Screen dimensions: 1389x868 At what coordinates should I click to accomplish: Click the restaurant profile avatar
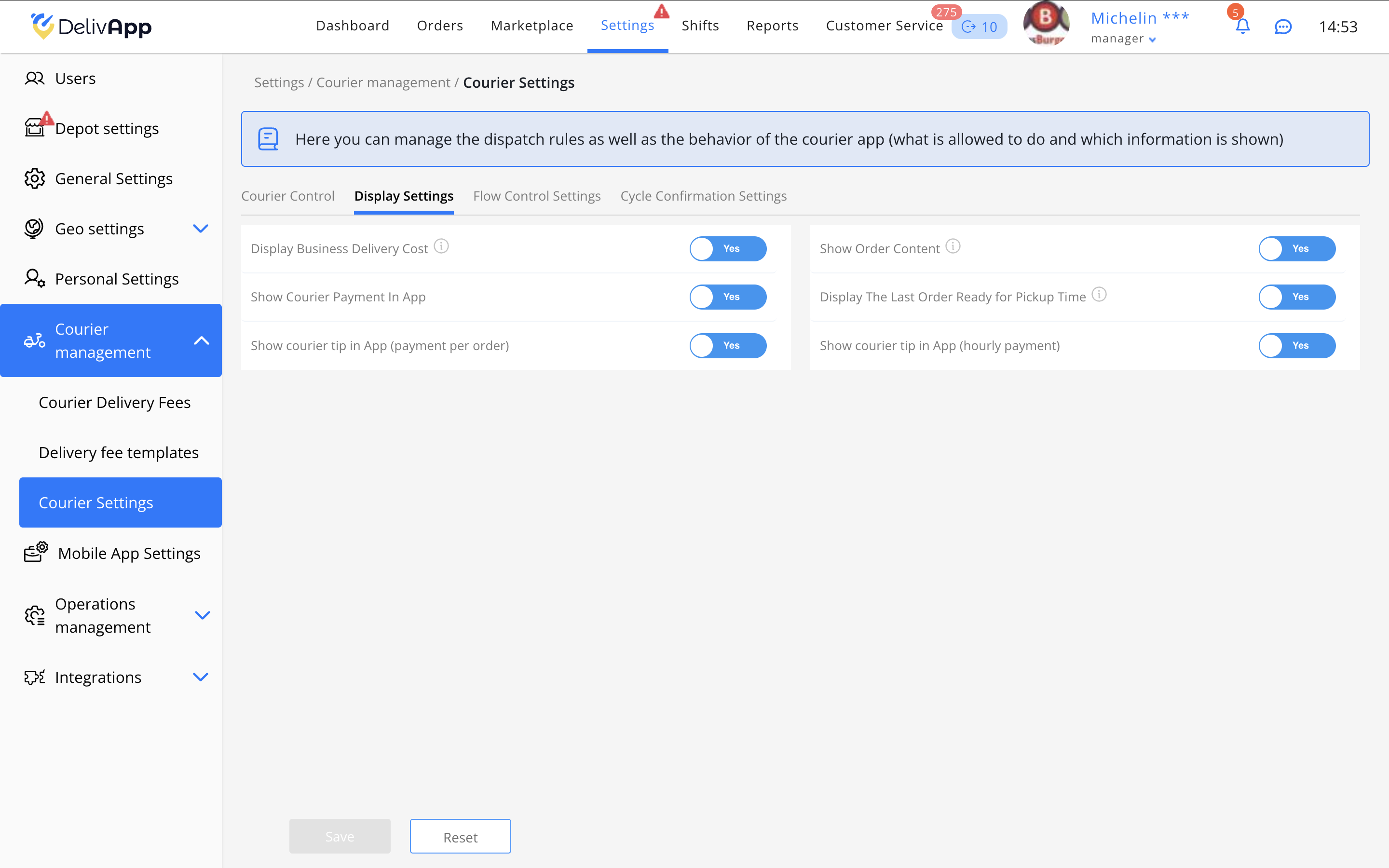[1047, 24]
